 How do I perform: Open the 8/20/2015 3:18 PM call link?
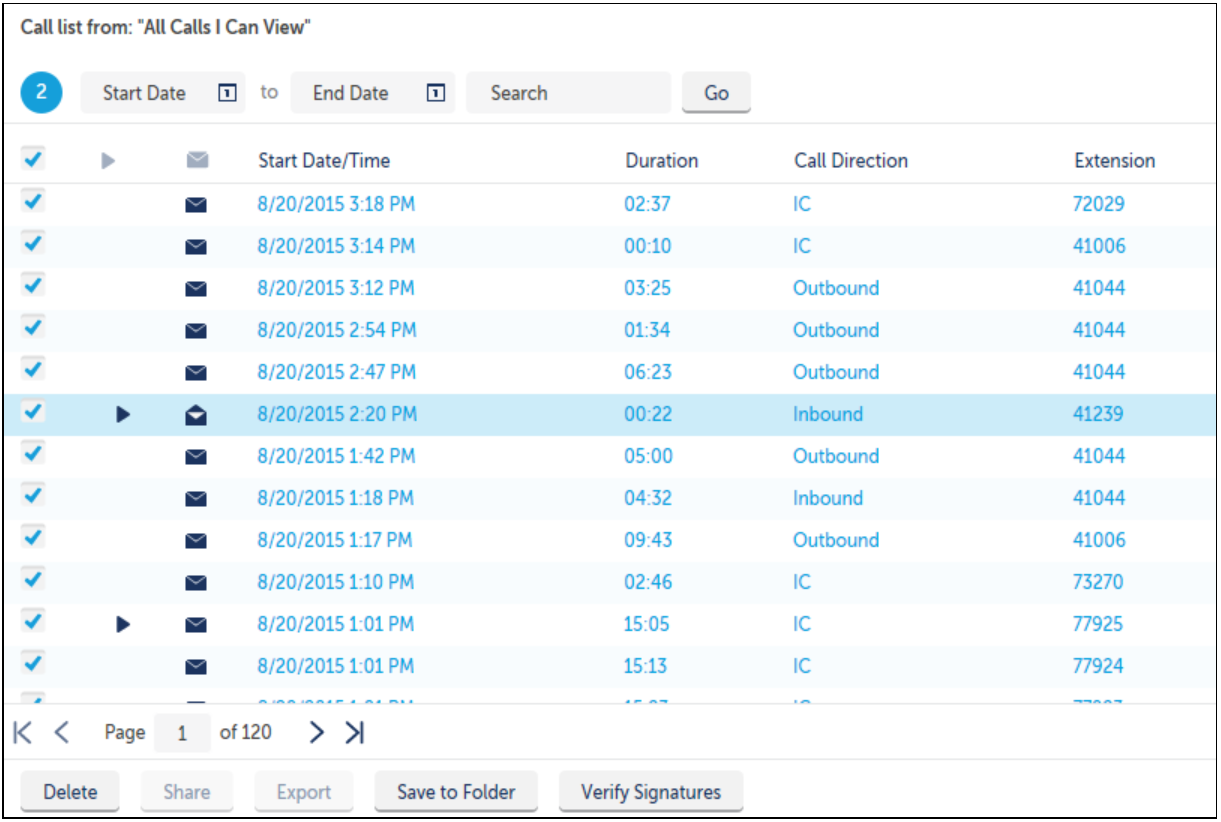(336, 205)
